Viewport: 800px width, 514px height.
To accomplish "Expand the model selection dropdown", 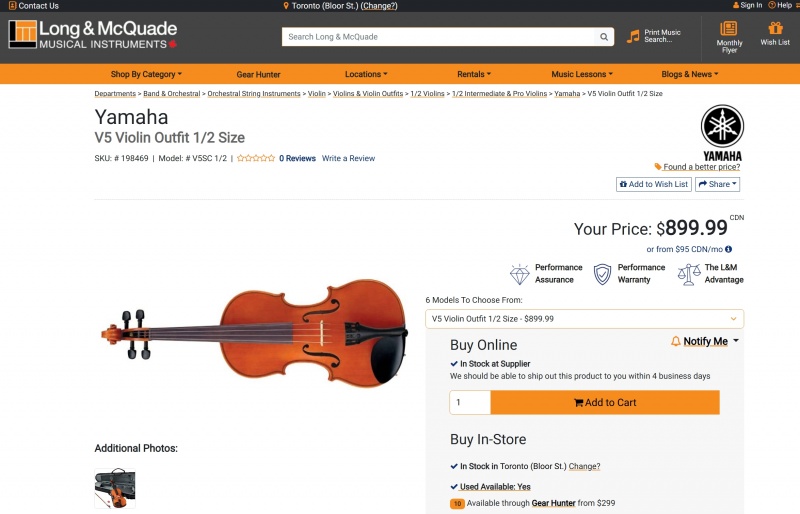I will tap(584, 319).
